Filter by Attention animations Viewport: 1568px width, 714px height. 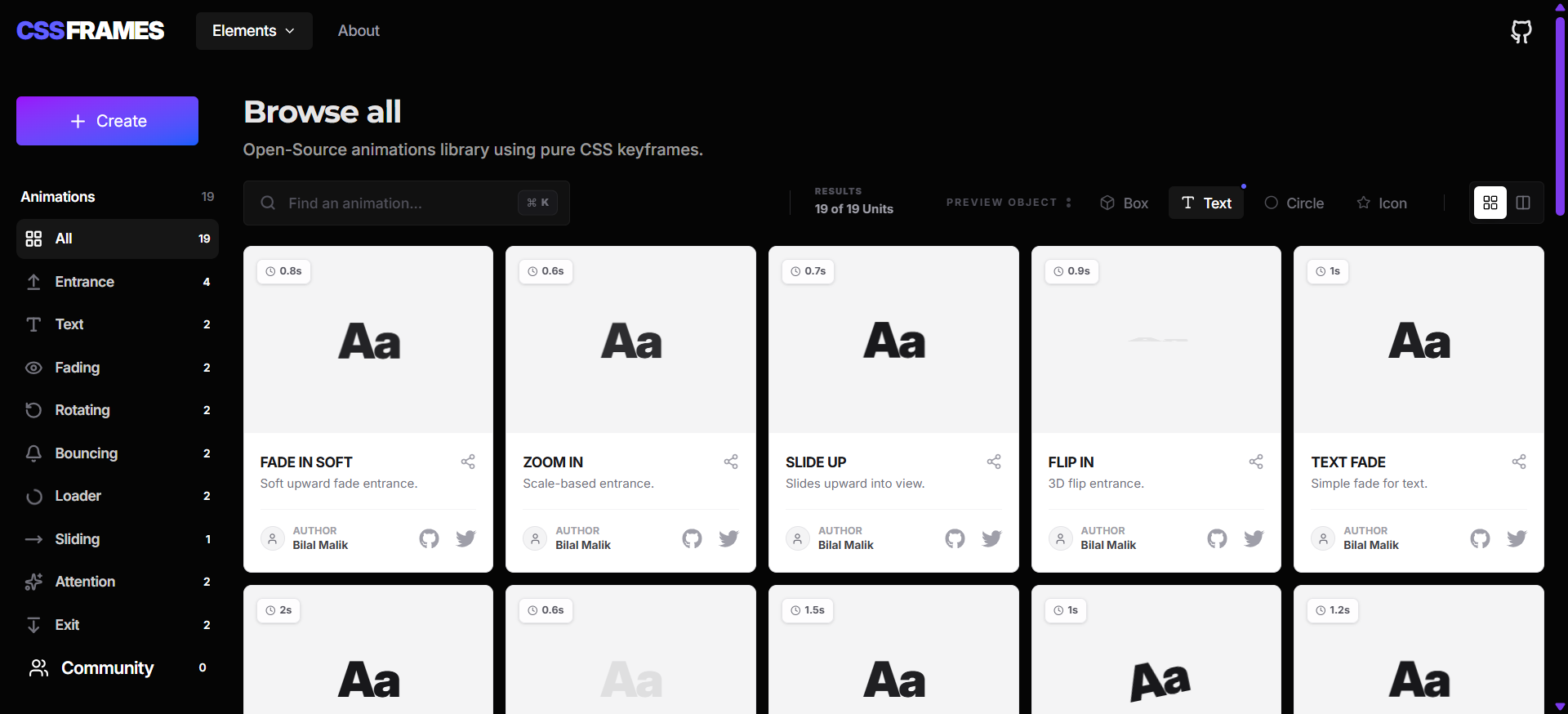[118, 582]
